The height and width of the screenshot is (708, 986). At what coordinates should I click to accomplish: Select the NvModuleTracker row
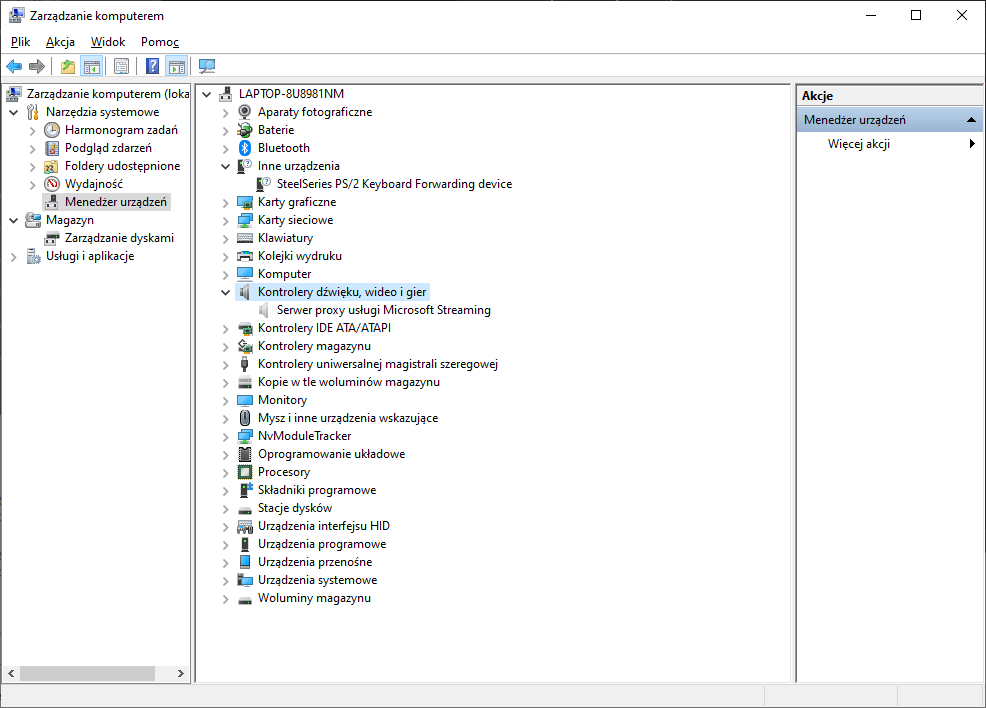[304, 436]
